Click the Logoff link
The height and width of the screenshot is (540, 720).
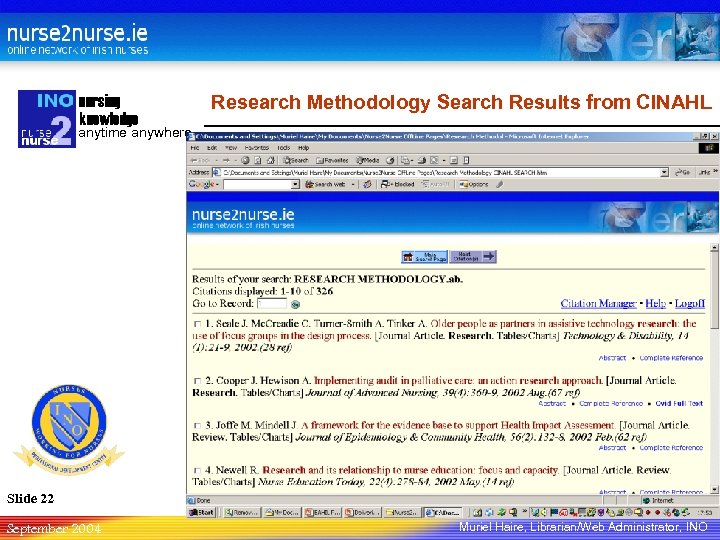[690, 304]
